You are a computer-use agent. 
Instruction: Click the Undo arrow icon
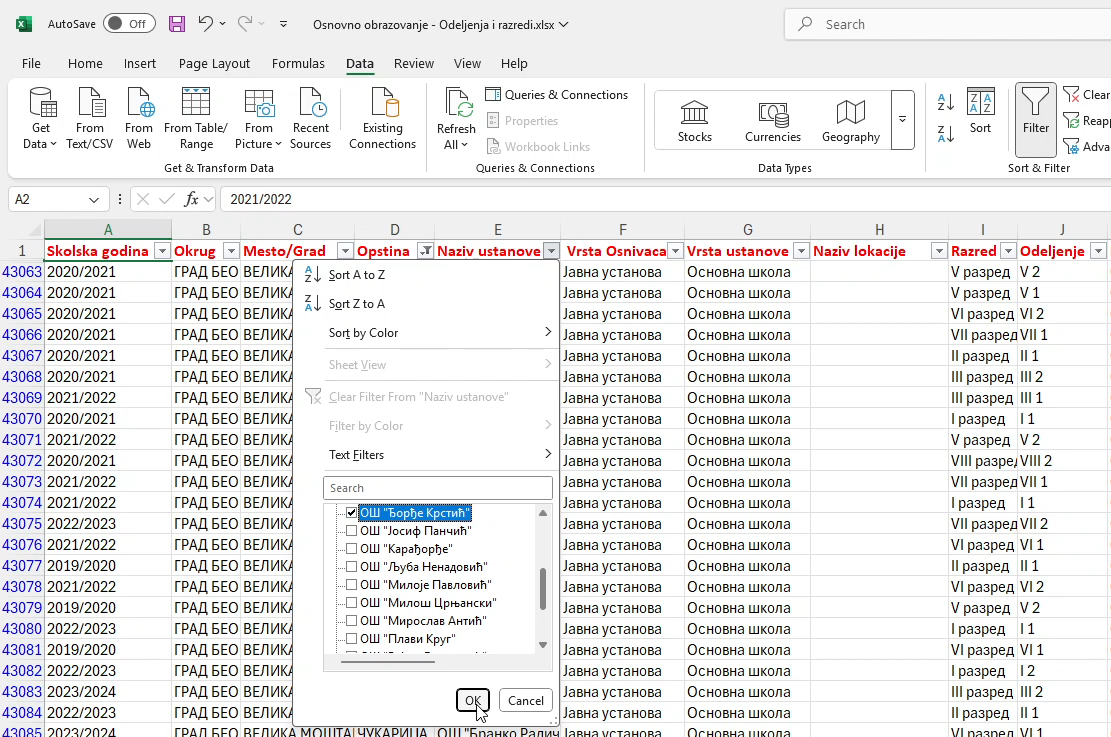click(205, 23)
